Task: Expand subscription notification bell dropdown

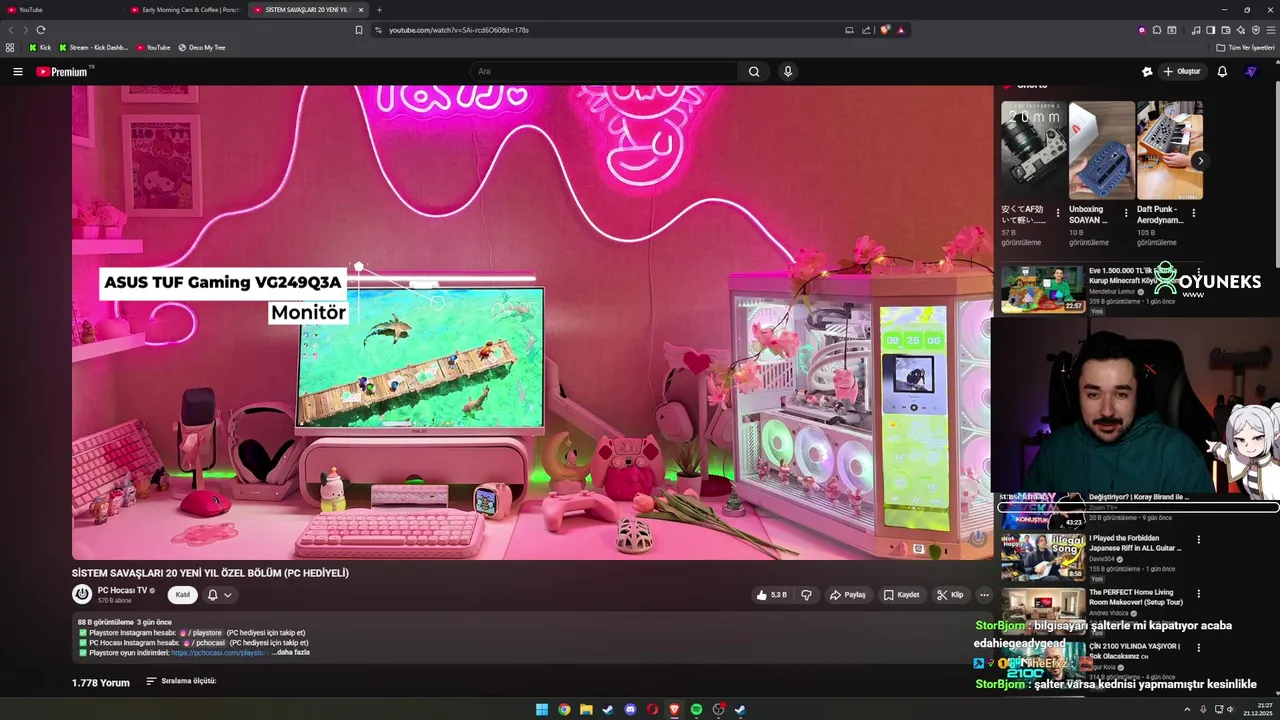Action: point(220,595)
